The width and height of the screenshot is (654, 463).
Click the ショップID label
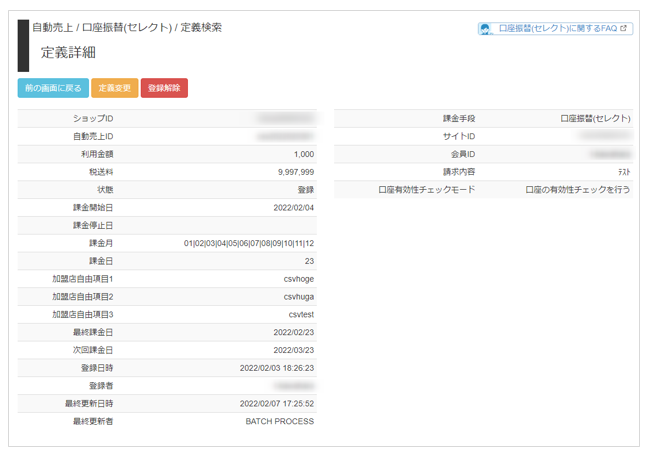(93, 118)
